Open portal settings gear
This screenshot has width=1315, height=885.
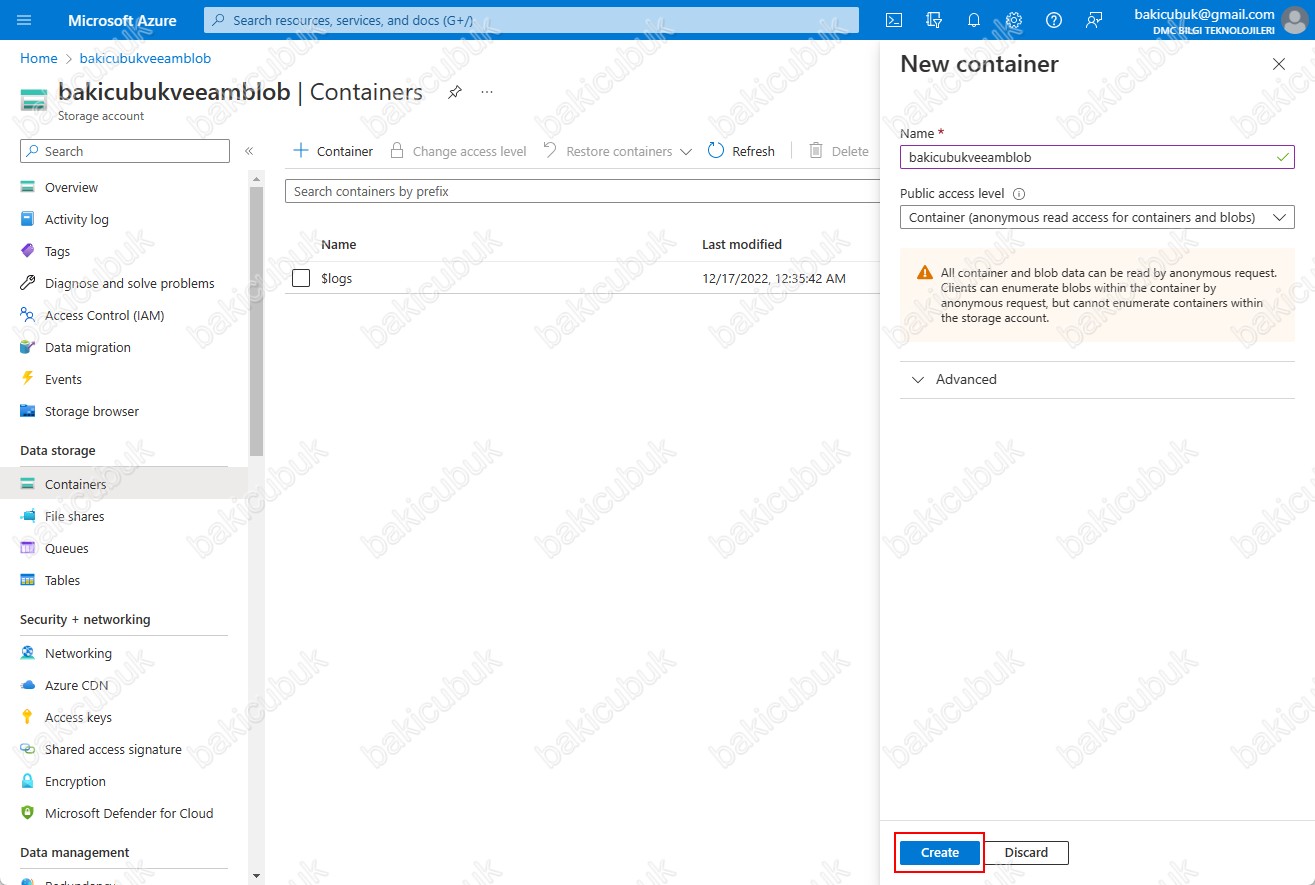click(1014, 20)
